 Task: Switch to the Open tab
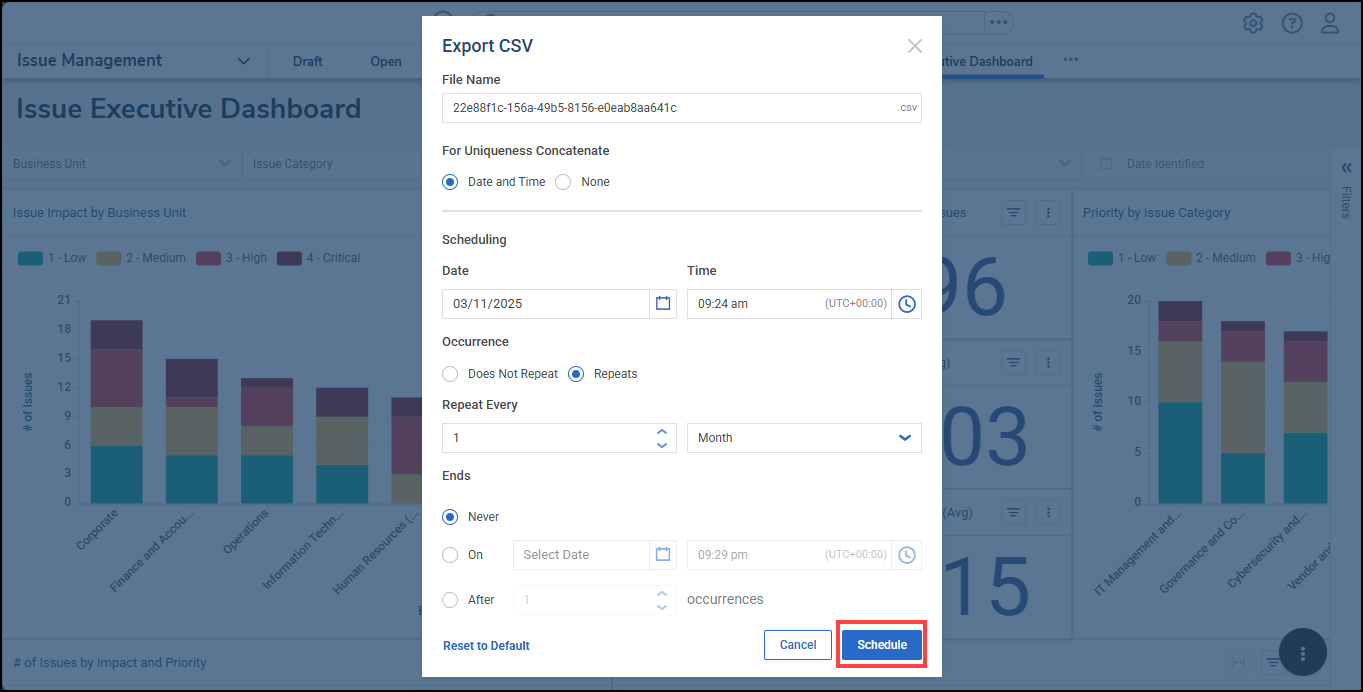coord(386,61)
